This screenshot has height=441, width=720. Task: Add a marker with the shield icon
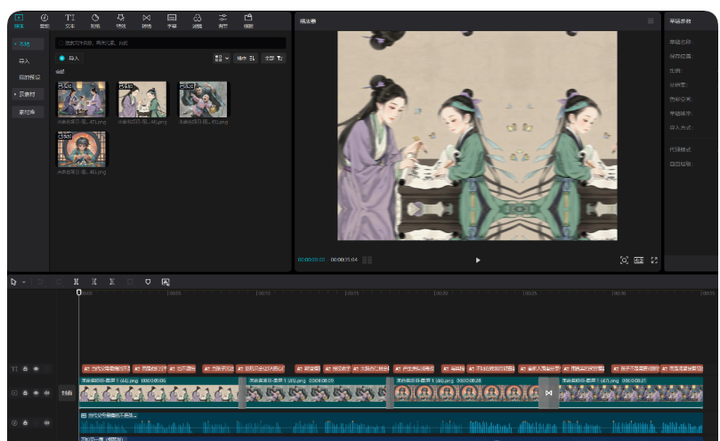148,282
